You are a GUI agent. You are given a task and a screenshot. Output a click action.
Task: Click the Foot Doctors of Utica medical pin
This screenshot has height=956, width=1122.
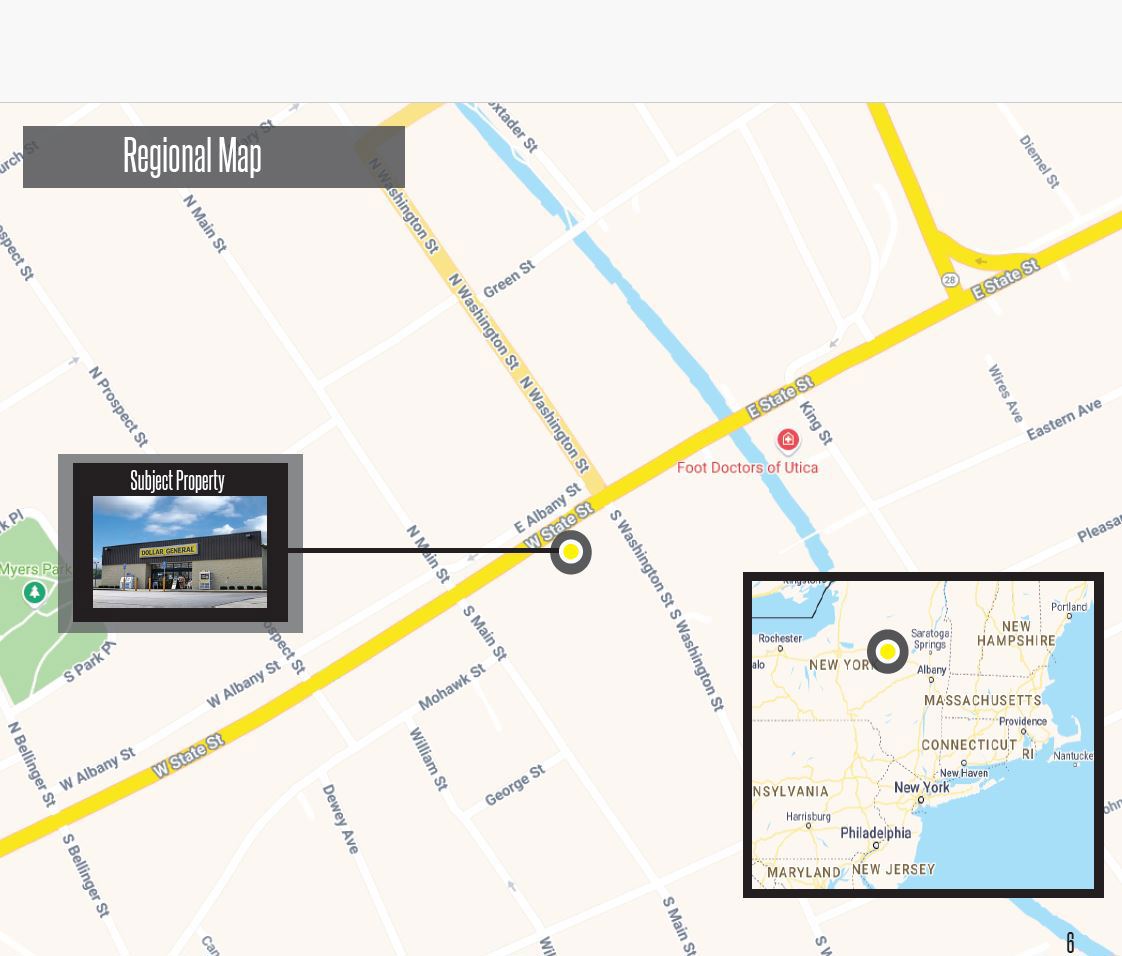tap(788, 439)
